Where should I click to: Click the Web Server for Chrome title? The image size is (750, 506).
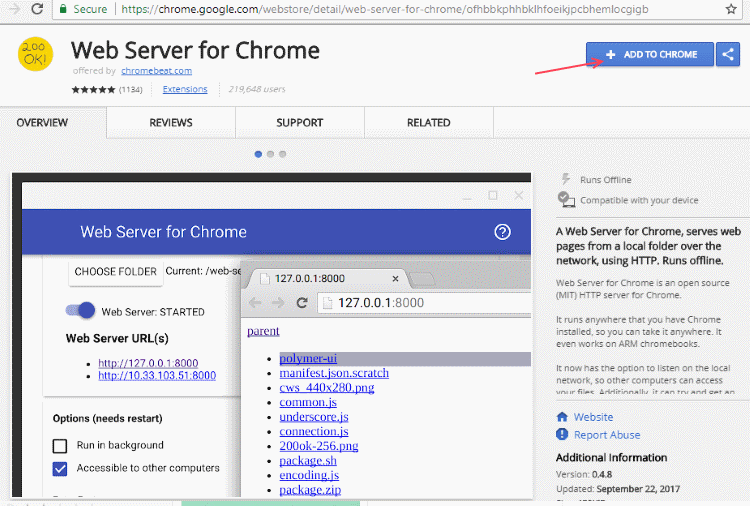(195, 50)
